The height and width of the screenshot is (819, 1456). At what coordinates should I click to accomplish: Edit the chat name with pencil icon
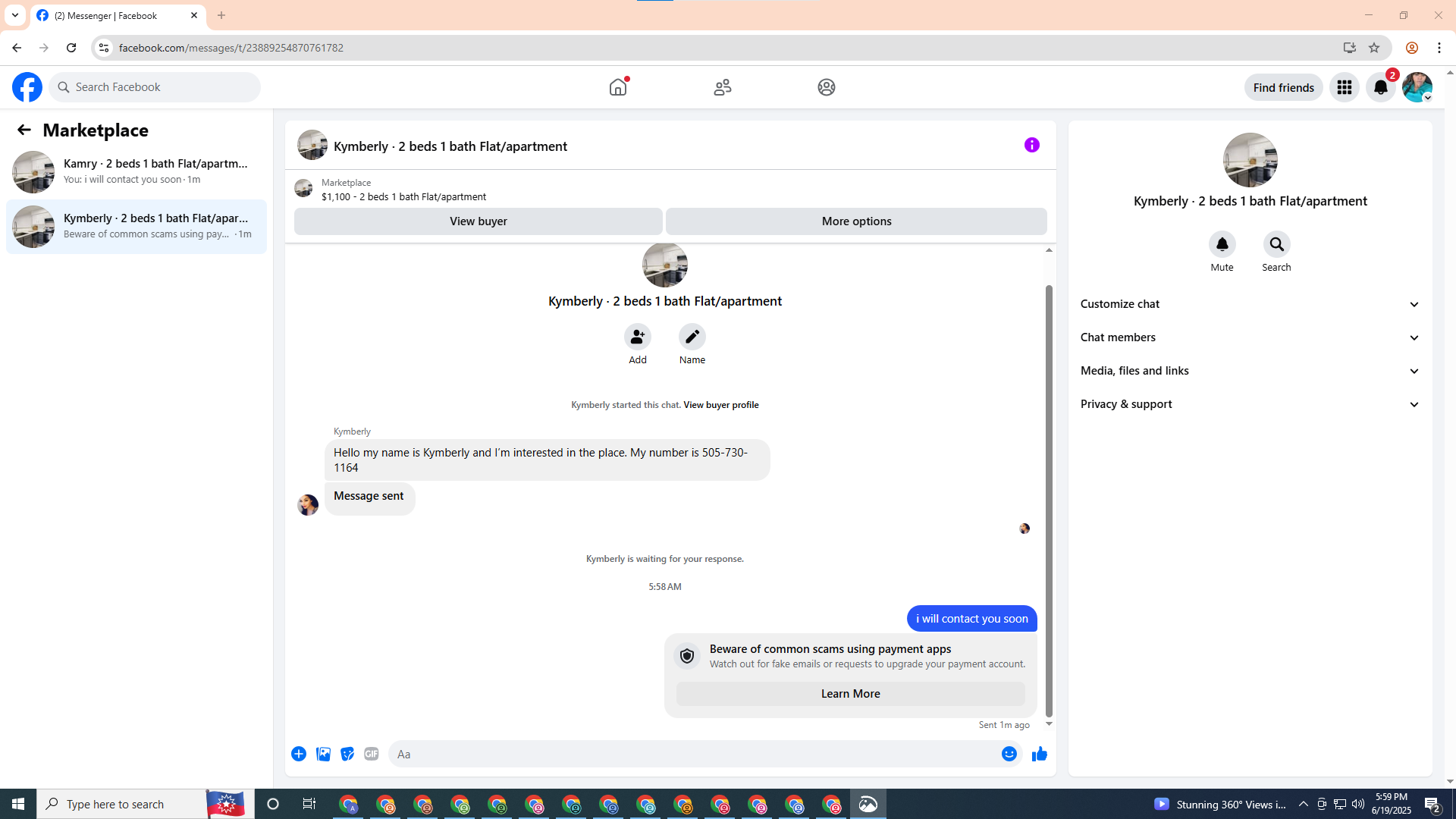[x=692, y=337]
